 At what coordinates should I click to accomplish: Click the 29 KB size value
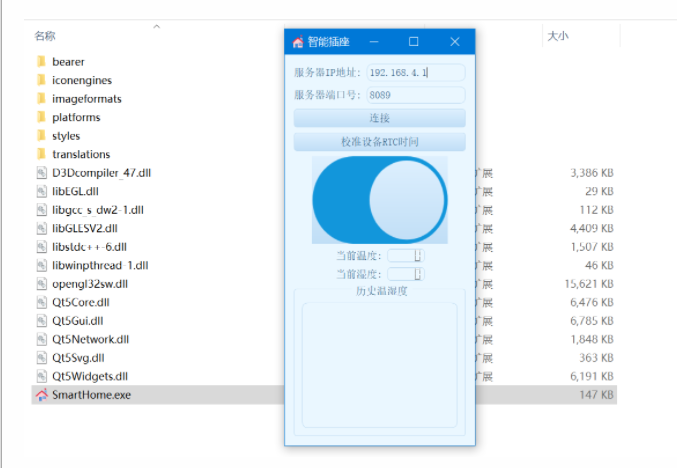[x=599, y=191]
